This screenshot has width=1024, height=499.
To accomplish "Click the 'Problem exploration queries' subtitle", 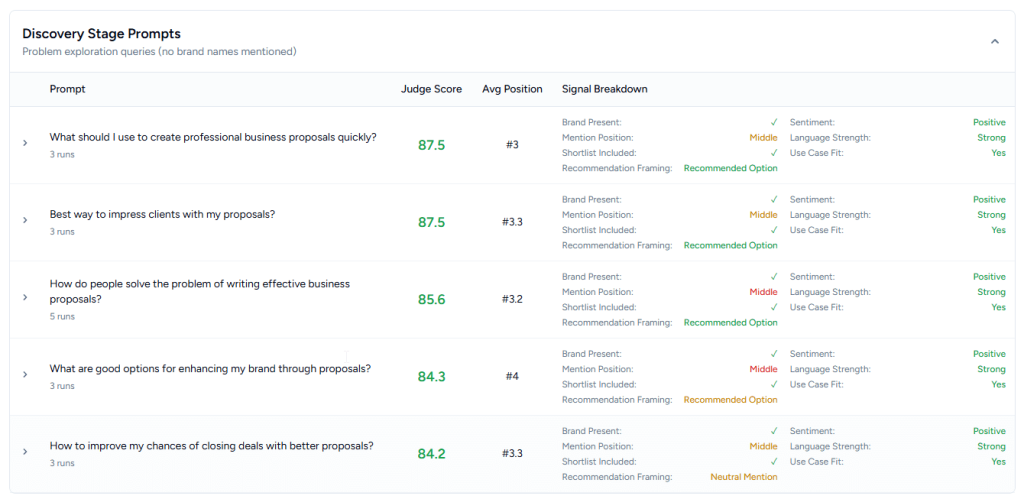I will click(159, 51).
